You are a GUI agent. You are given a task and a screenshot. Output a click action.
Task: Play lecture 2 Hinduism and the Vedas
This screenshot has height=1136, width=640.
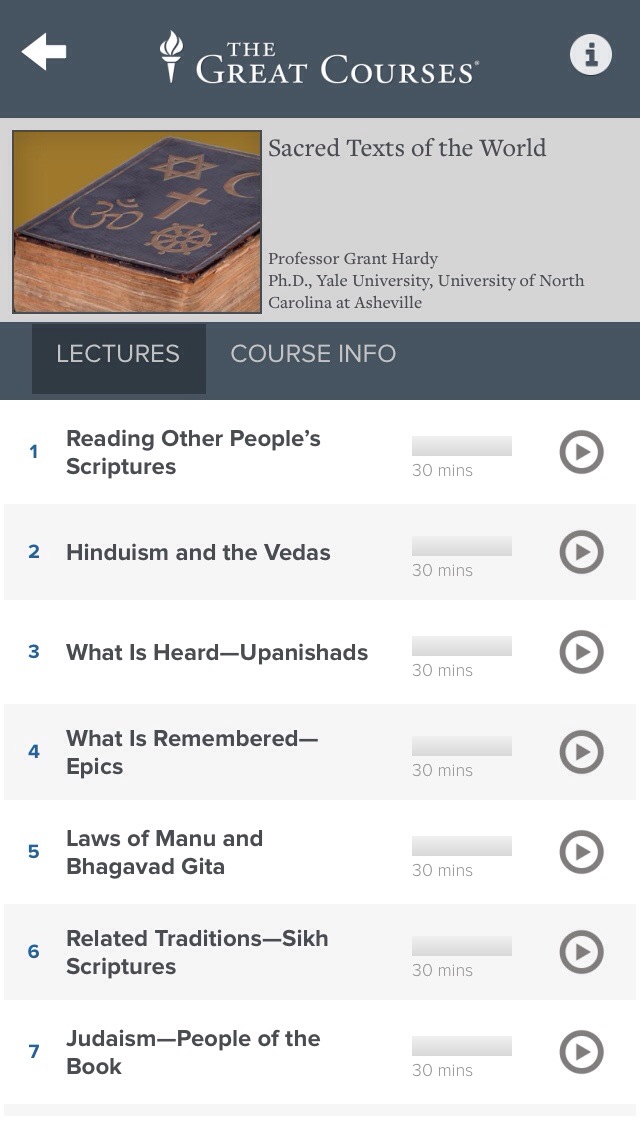pyautogui.click(x=581, y=552)
